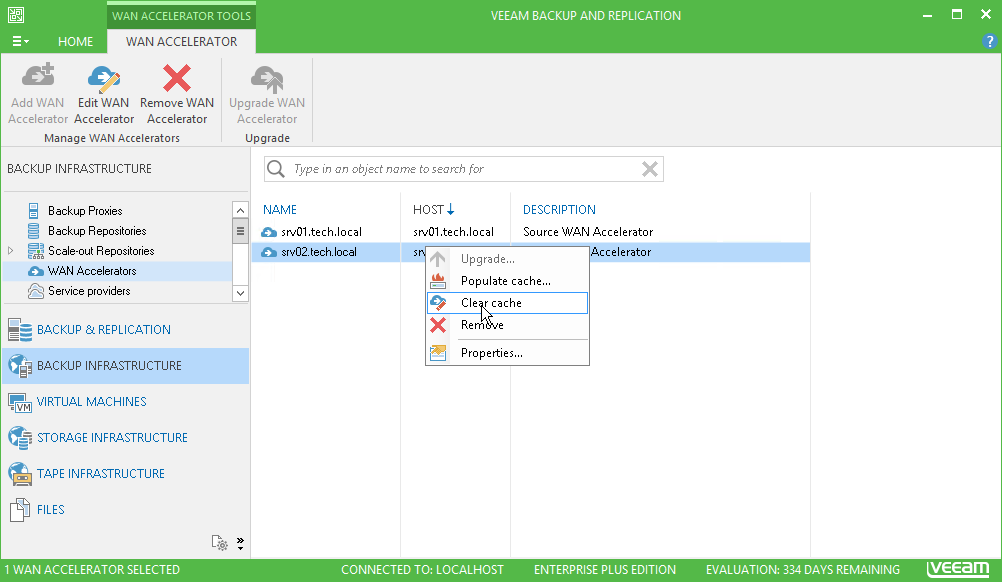Select the srv02.tech.local accelerator row
The image size is (1002, 582).
click(530, 252)
